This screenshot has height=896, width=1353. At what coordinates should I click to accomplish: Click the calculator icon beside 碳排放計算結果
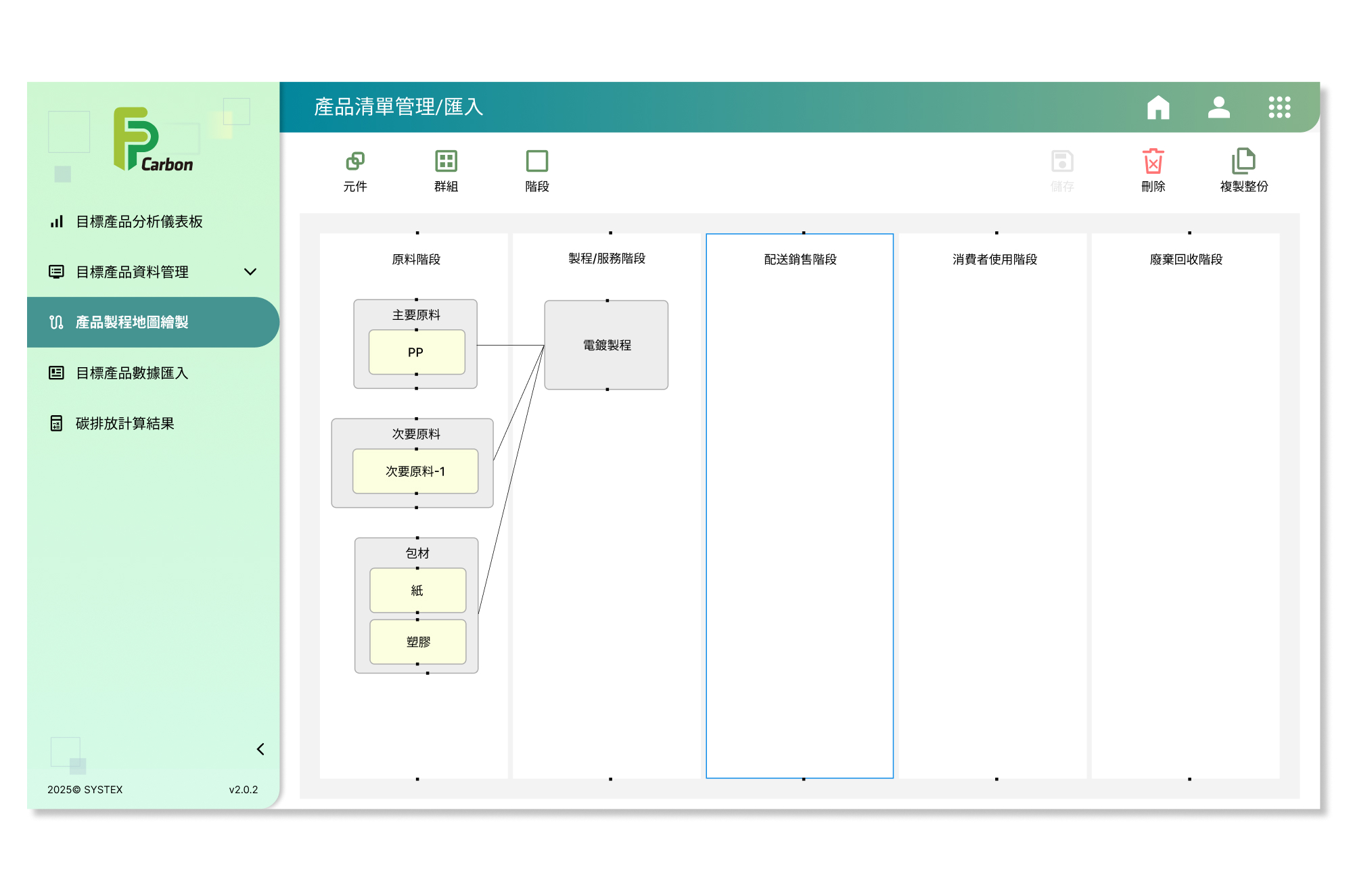pyautogui.click(x=57, y=423)
